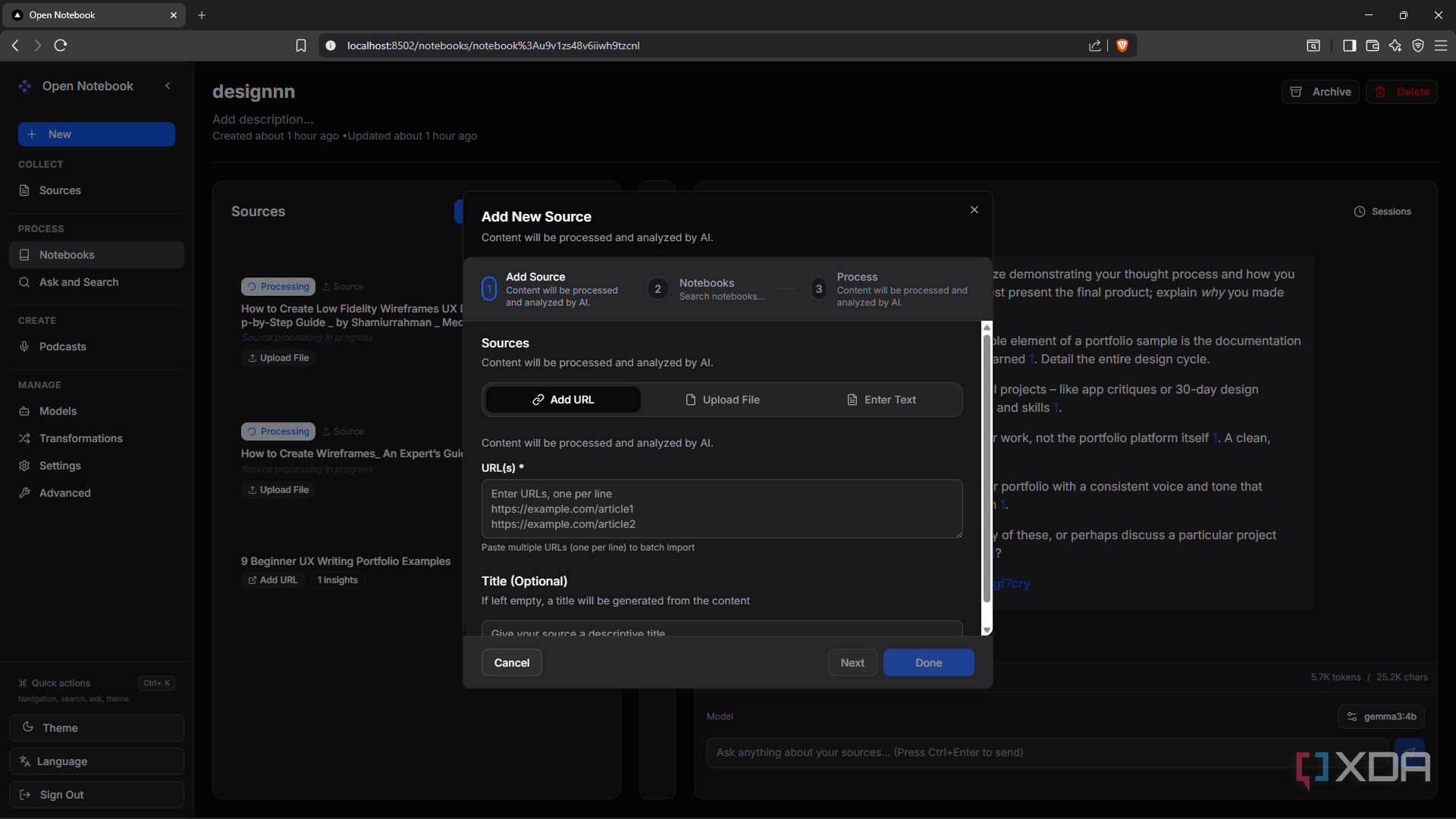This screenshot has width=1456, height=819.
Task: Open Quick actions command palette
Action: 96,683
